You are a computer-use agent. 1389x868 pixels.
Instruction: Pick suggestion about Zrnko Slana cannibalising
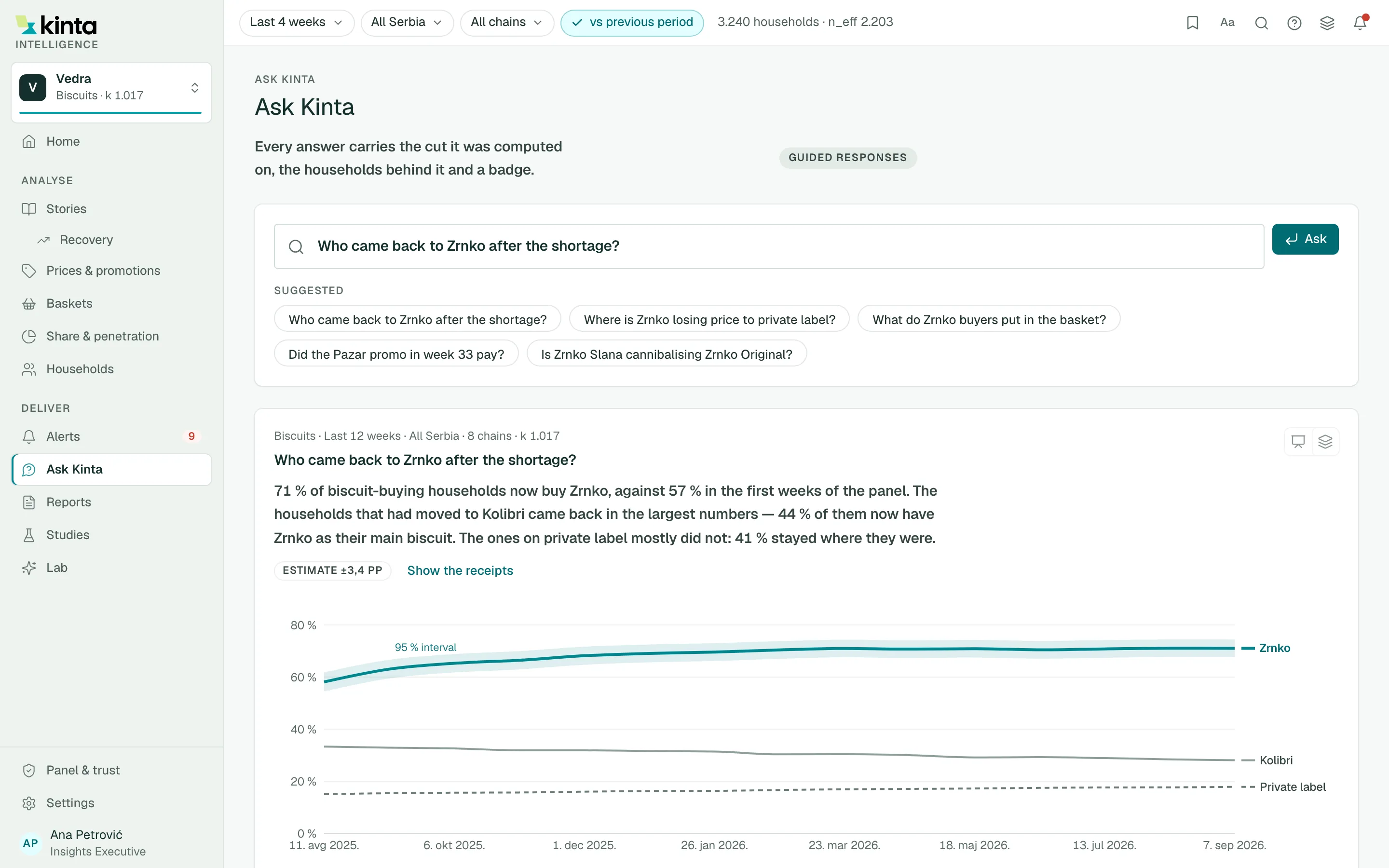(667, 353)
